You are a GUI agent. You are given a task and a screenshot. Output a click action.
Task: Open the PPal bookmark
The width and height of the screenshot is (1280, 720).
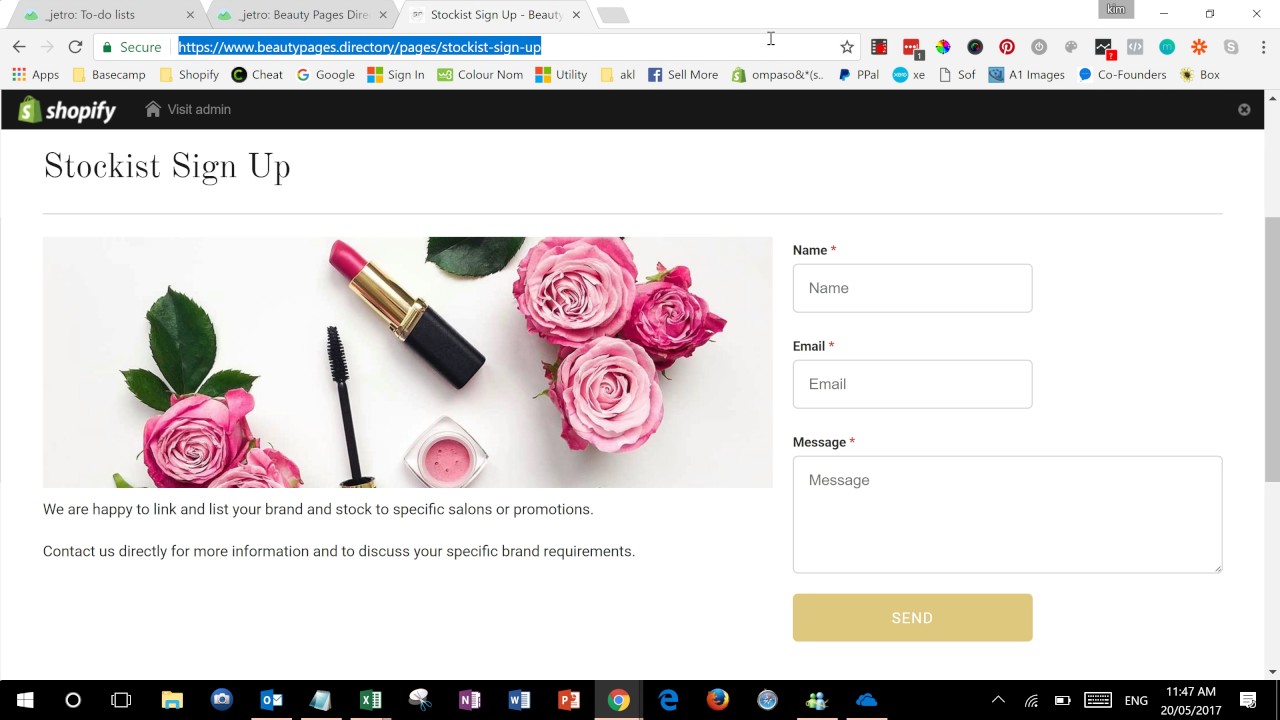(x=859, y=75)
